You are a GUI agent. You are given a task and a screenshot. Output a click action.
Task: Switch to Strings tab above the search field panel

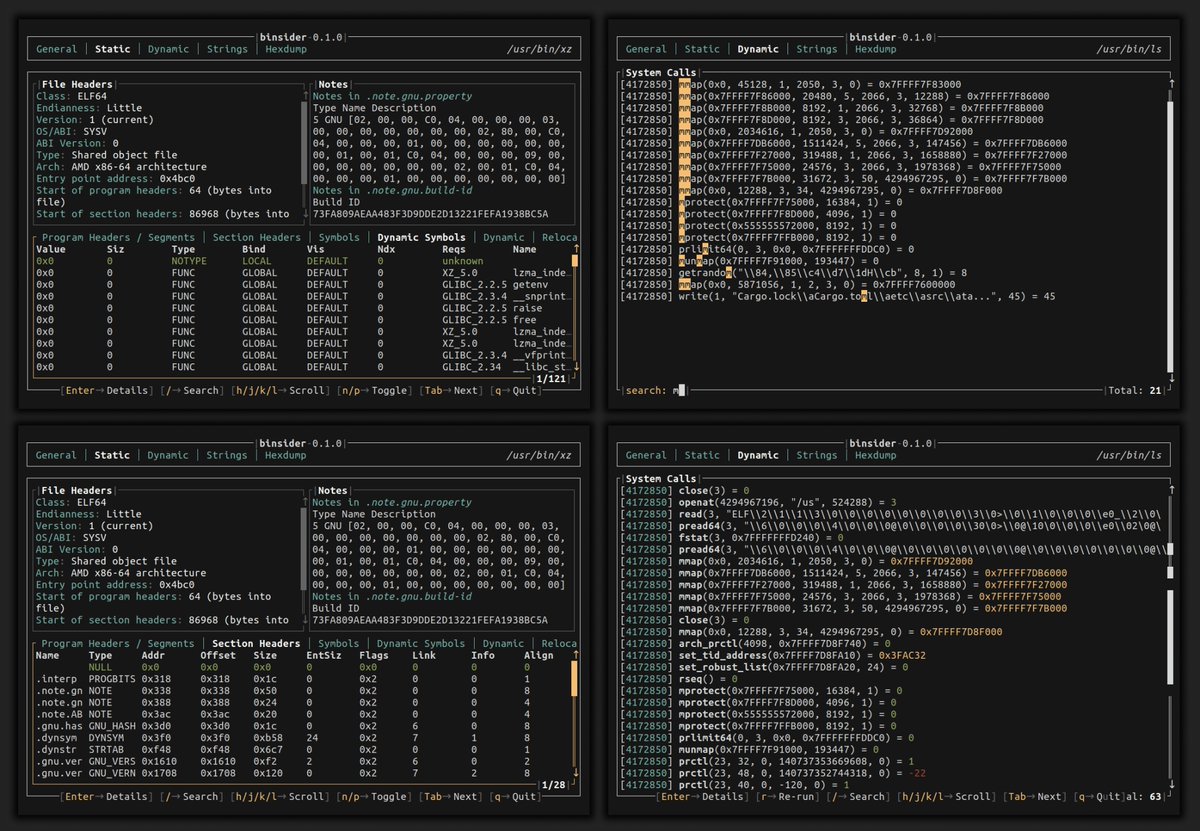pyautogui.click(x=817, y=48)
